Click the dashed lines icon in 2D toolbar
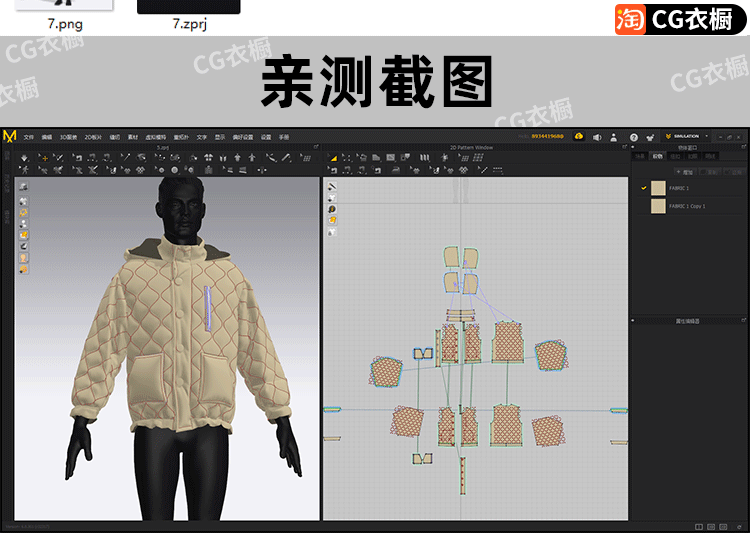The height and width of the screenshot is (534, 750). tap(497, 170)
